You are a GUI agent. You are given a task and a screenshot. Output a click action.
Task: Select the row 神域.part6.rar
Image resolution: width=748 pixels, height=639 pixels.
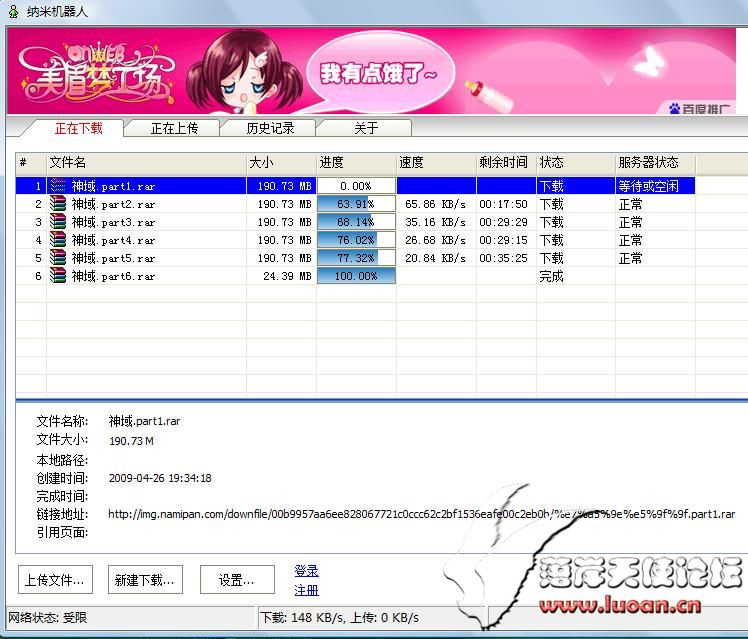point(355,276)
